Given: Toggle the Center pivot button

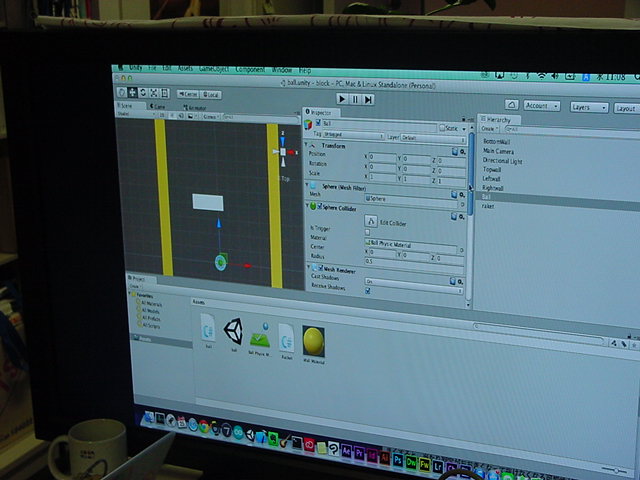Looking at the screenshot, I should pyautogui.click(x=188, y=94).
